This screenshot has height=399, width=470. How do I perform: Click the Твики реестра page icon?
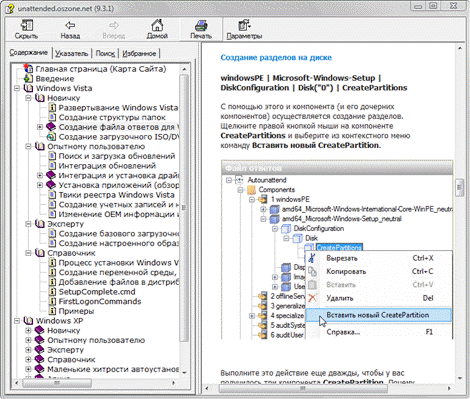click(52, 195)
